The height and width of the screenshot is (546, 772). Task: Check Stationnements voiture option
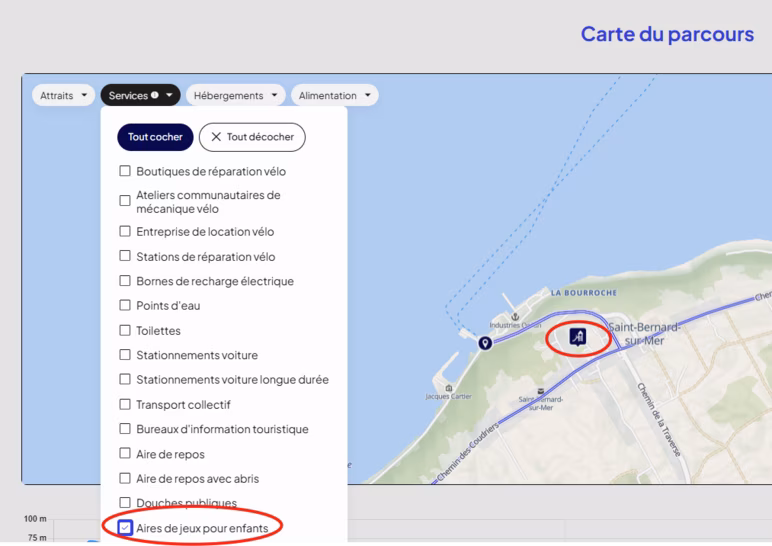[x=125, y=354]
